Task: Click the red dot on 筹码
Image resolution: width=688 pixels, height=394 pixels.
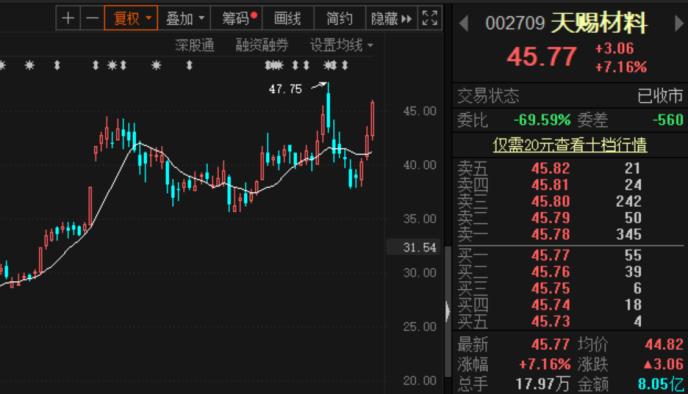Action: point(253,15)
